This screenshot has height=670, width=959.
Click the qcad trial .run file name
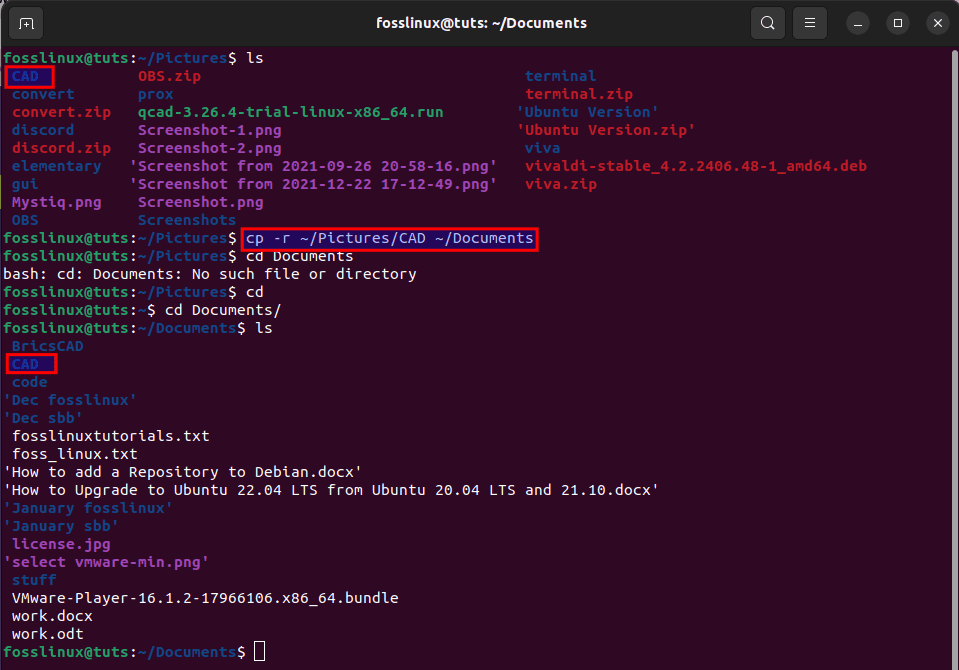coord(290,112)
